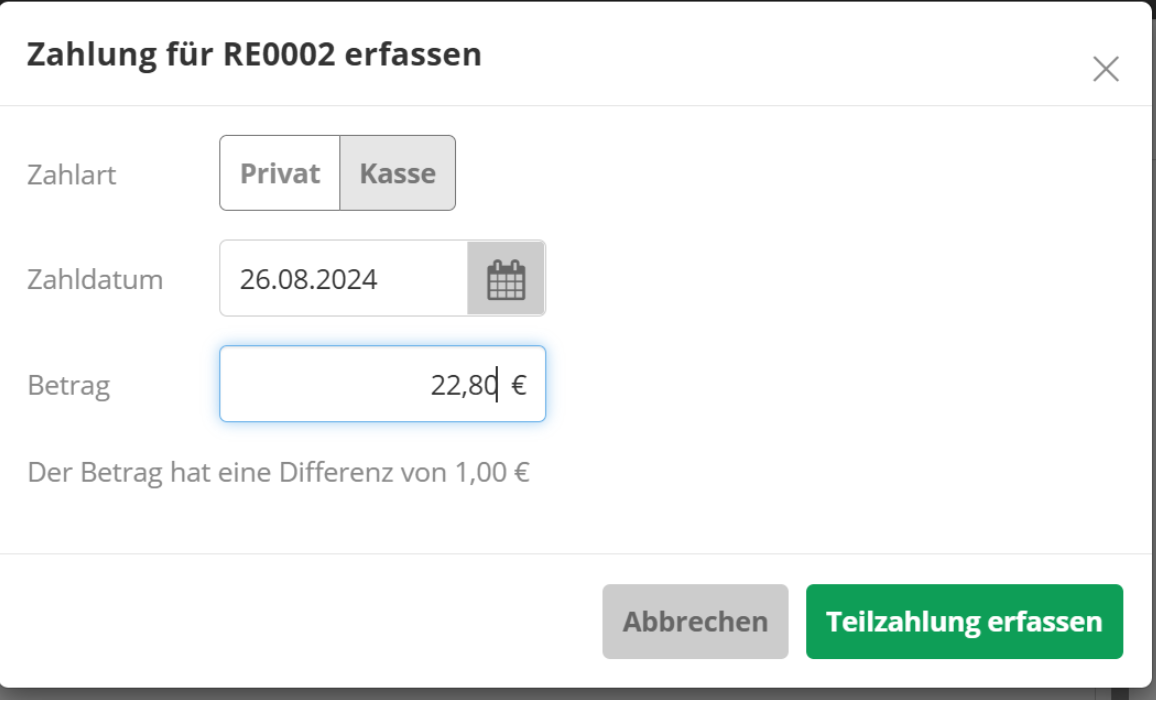Click the Zahldatum label
The height and width of the screenshot is (702, 1156).
pos(95,280)
